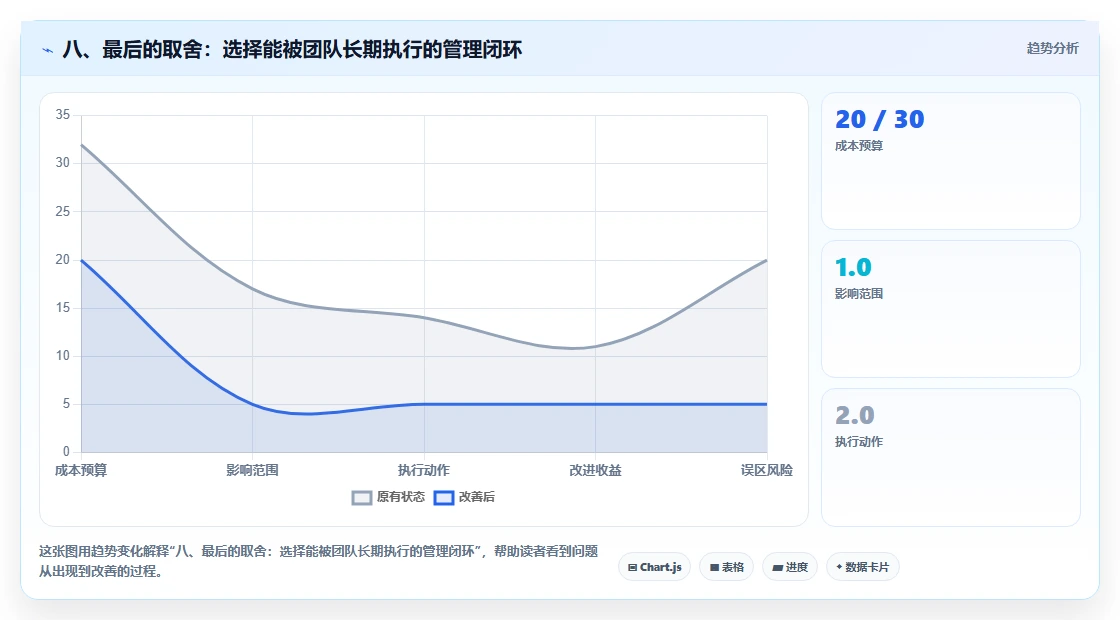Click the section title 八、最后的取舍
This screenshot has height=620, width=1120.
(293, 49)
